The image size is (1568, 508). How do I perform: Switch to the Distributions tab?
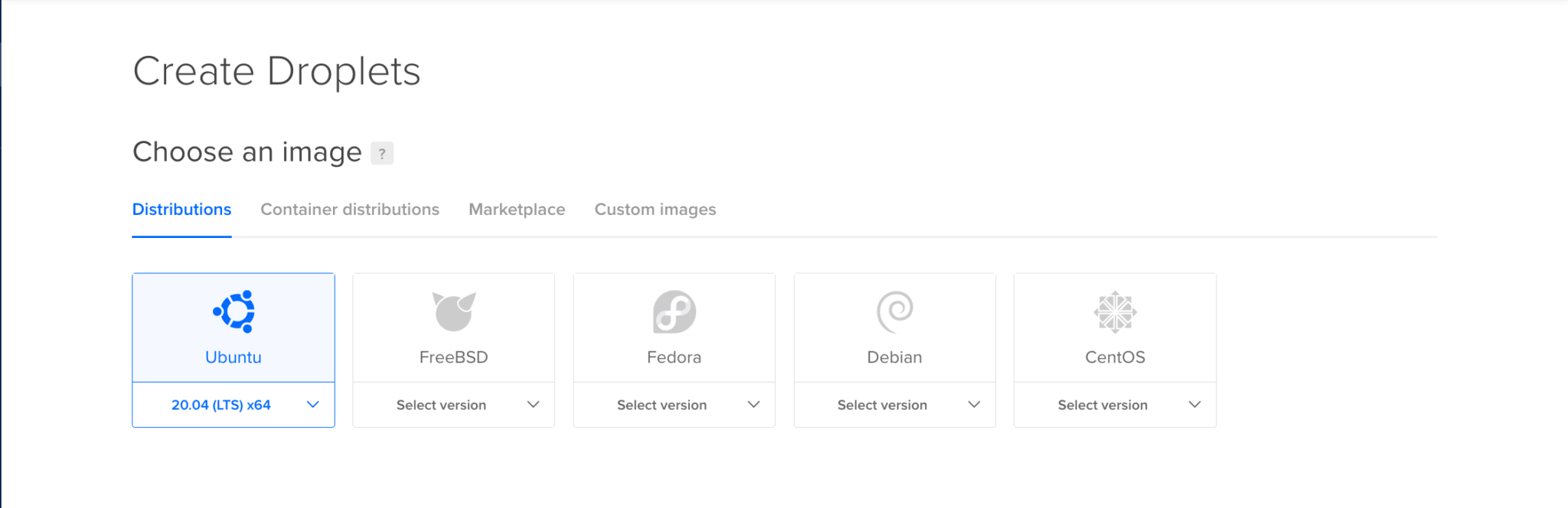tap(181, 210)
